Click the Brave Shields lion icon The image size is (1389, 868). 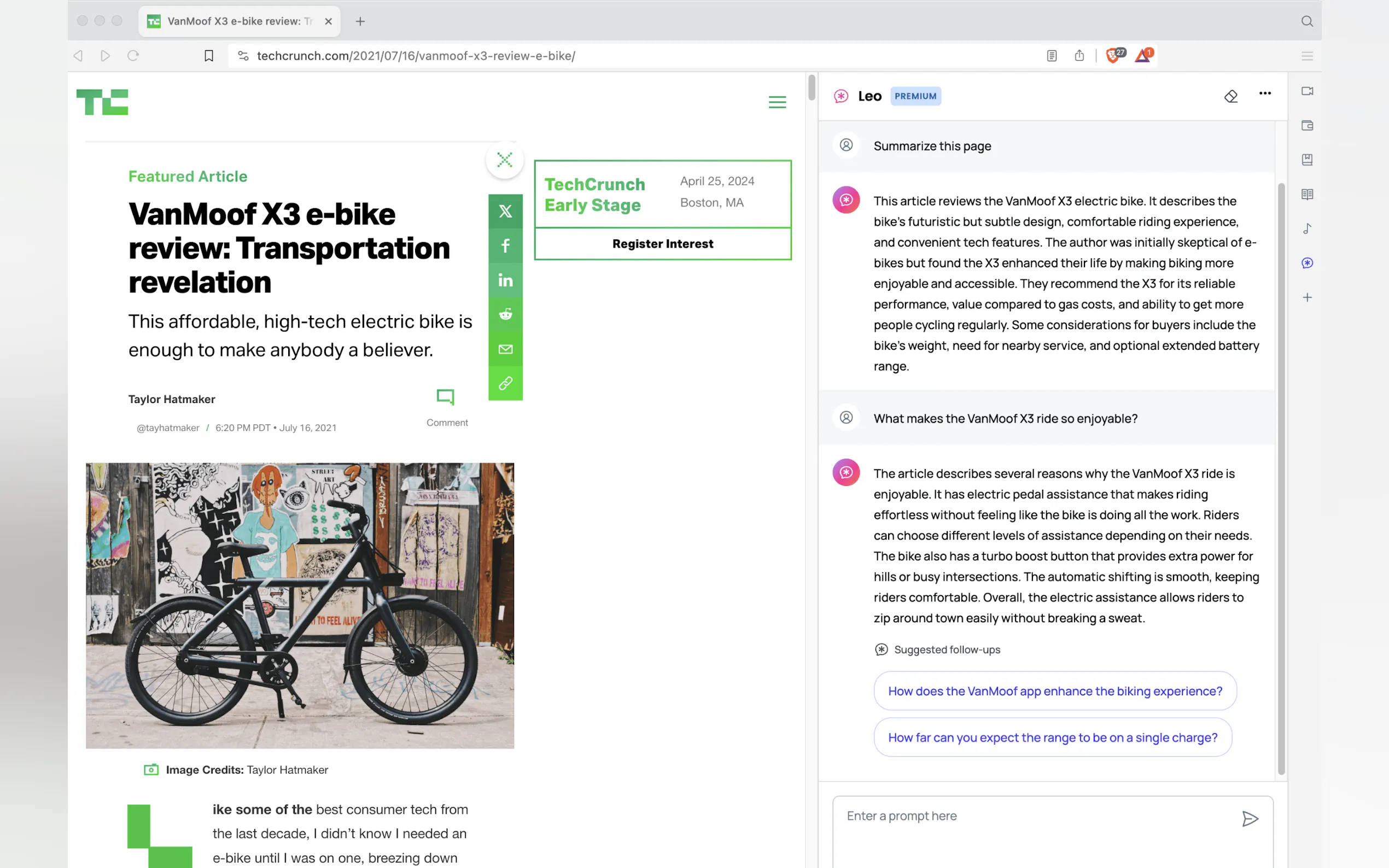coord(1112,56)
